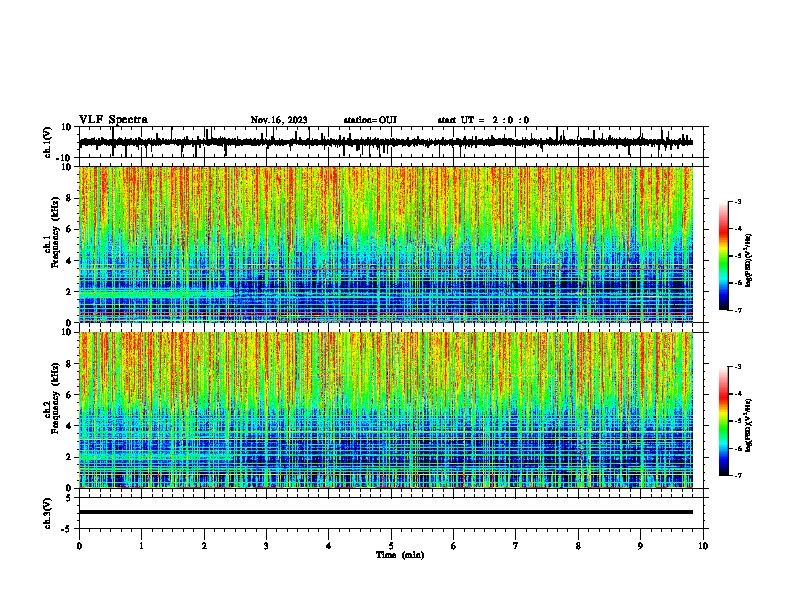Click the ch.3(V) axis label

[47, 513]
